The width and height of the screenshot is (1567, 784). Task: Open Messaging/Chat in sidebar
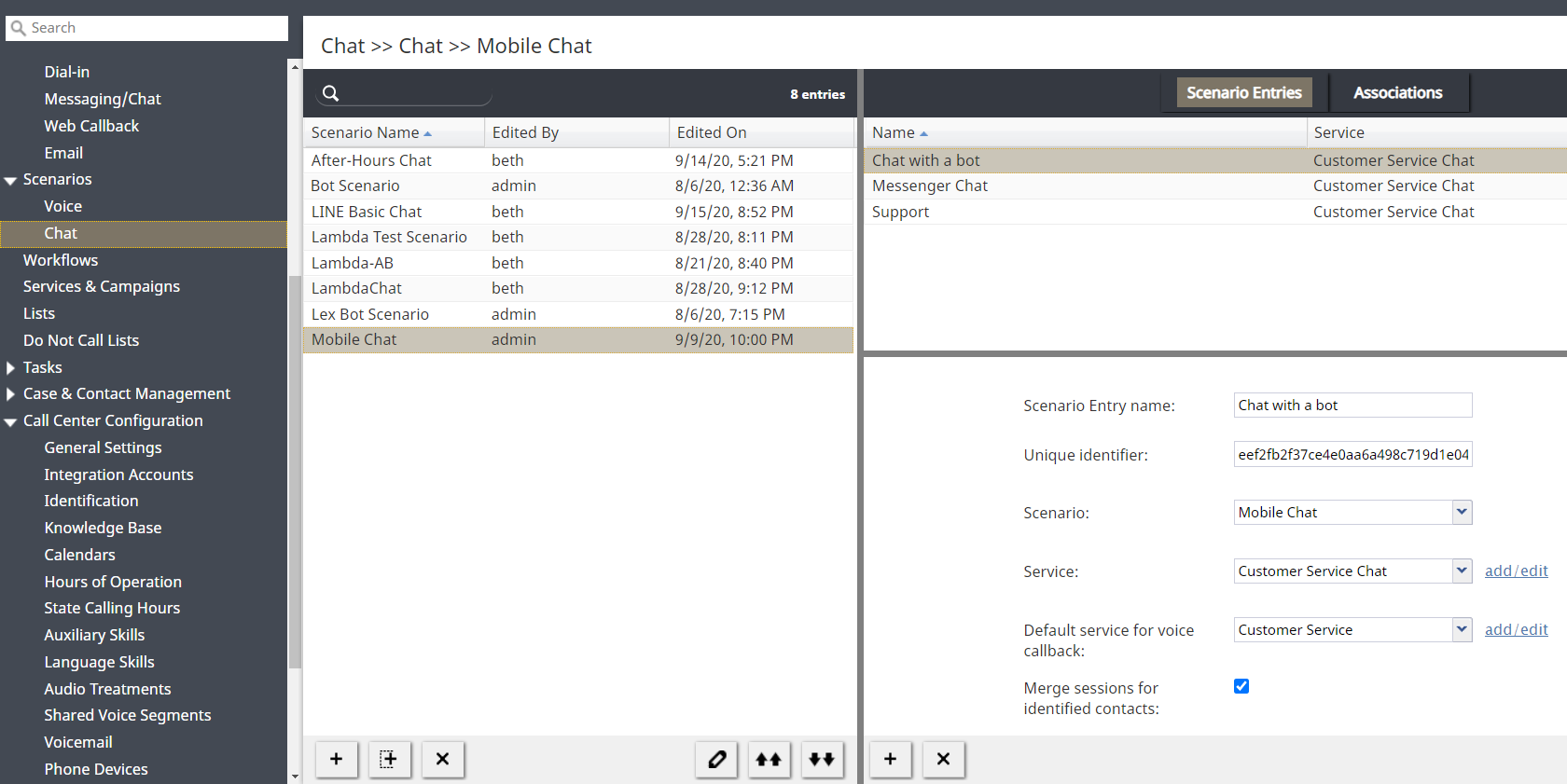103,99
